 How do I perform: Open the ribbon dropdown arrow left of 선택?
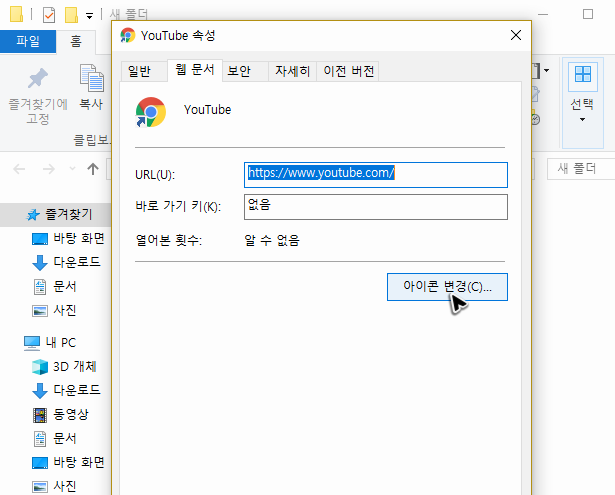point(546,71)
